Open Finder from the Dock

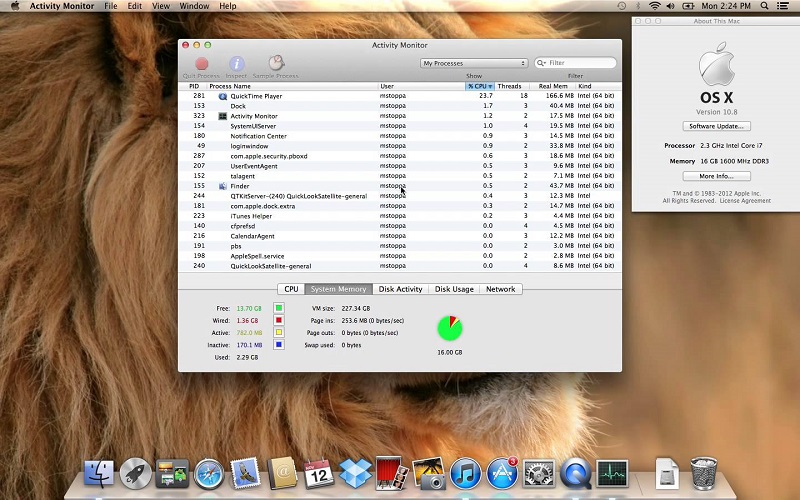click(99, 473)
